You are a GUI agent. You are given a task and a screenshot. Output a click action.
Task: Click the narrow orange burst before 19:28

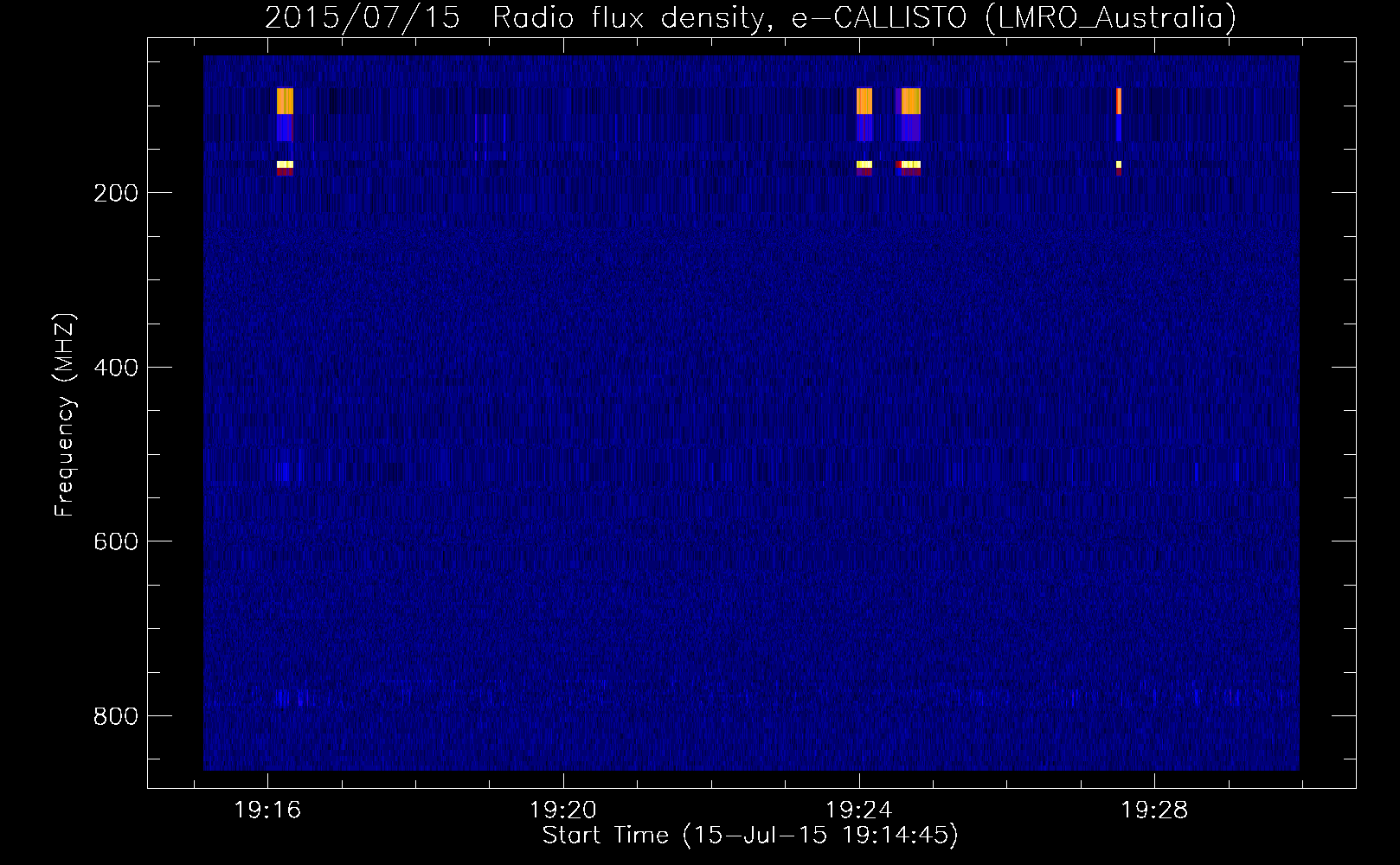[1119, 101]
